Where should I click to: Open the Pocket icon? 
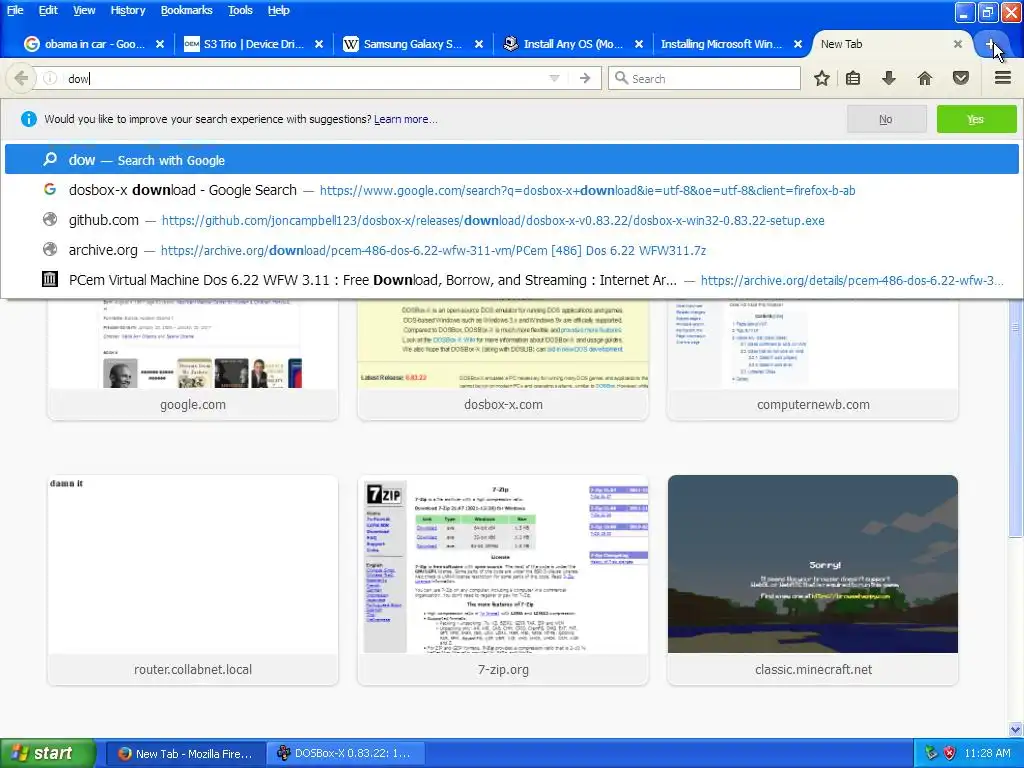[x=960, y=78]
